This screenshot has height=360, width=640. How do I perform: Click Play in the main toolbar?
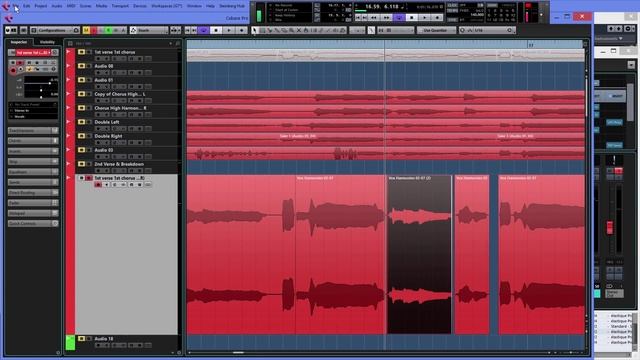pos(229,30)
